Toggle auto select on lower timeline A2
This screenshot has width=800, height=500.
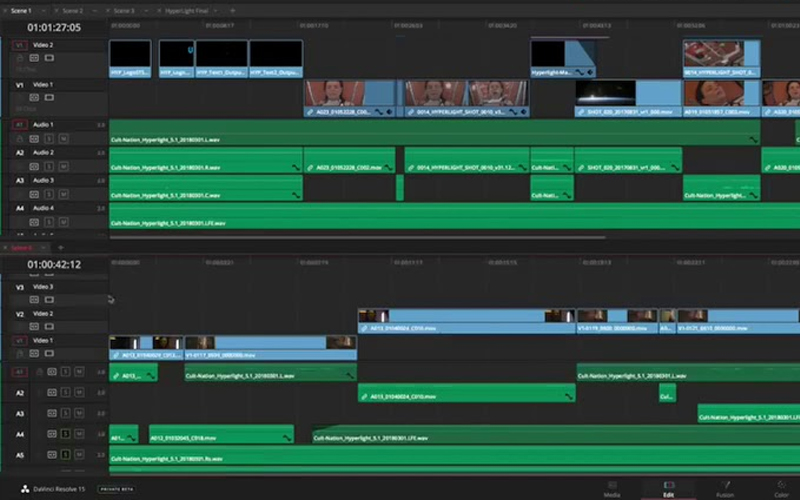click(x=52, y=392)
